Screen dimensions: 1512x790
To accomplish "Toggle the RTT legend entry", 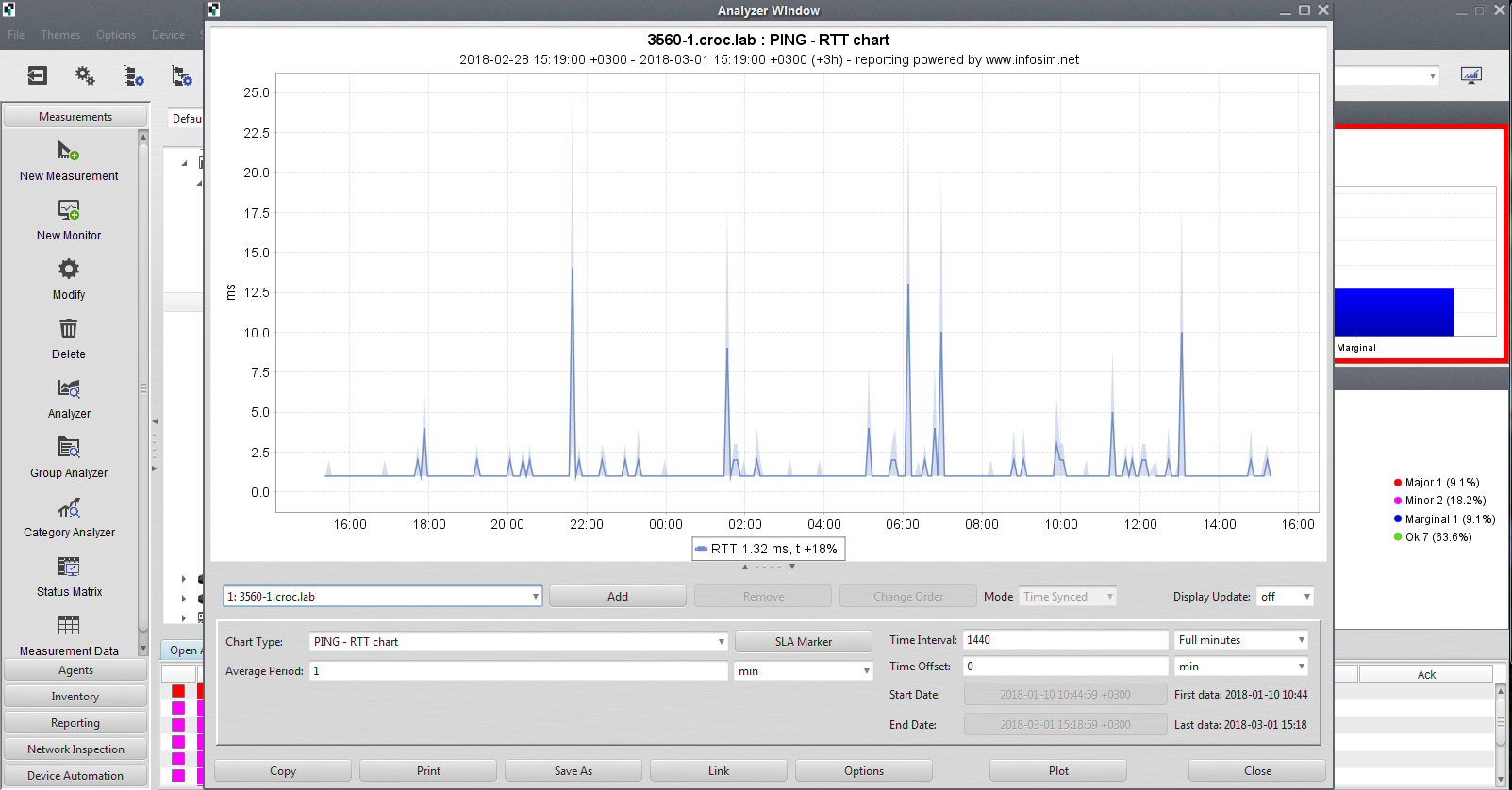I will (x=768, y=549).
